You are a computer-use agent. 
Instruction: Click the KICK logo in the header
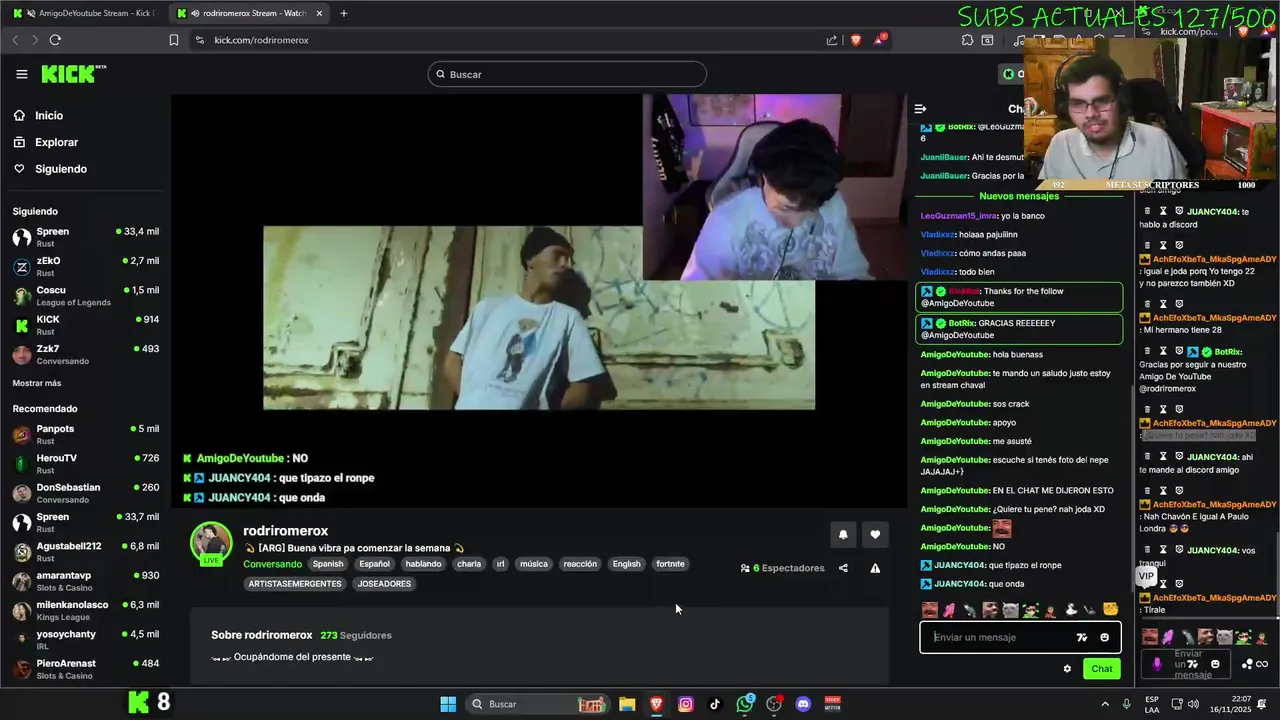tap(73, 74)
